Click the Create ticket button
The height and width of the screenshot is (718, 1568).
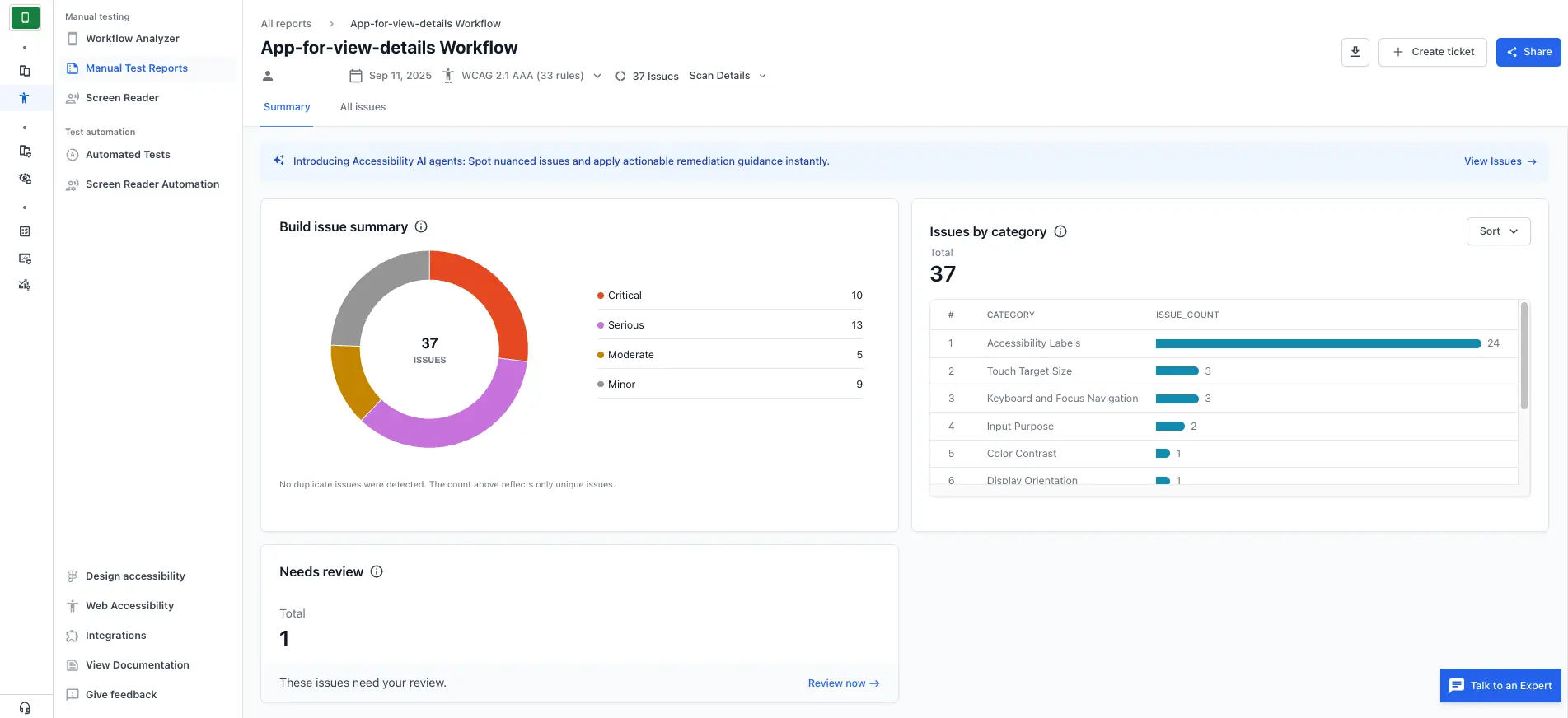[x=1432, y=52]
